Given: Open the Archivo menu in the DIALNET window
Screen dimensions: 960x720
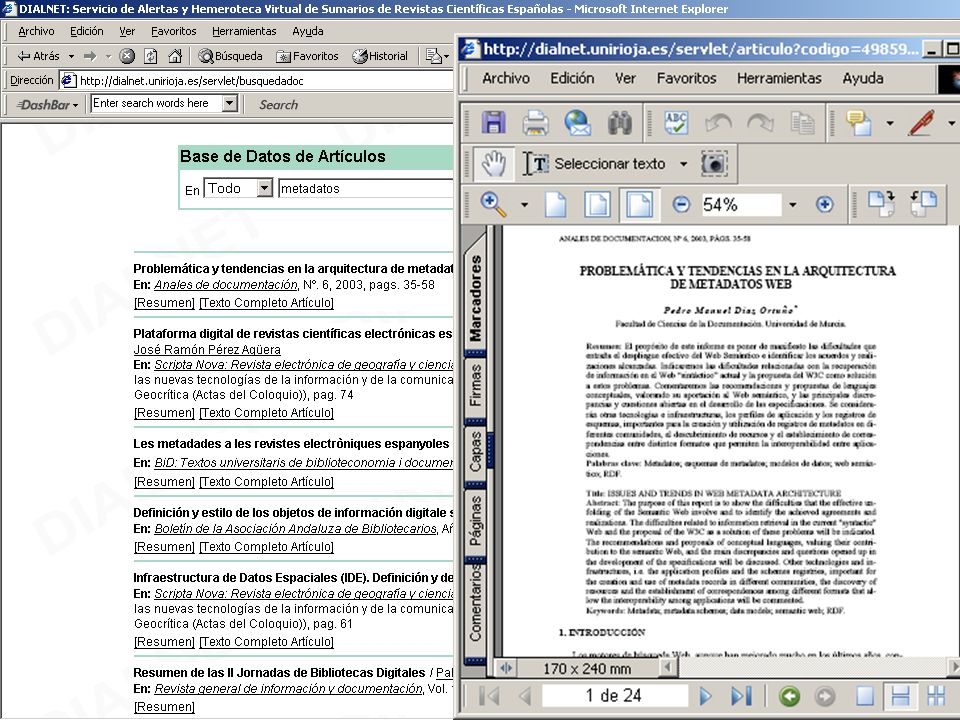Looking at the screenshot, I should coord(36,31).
